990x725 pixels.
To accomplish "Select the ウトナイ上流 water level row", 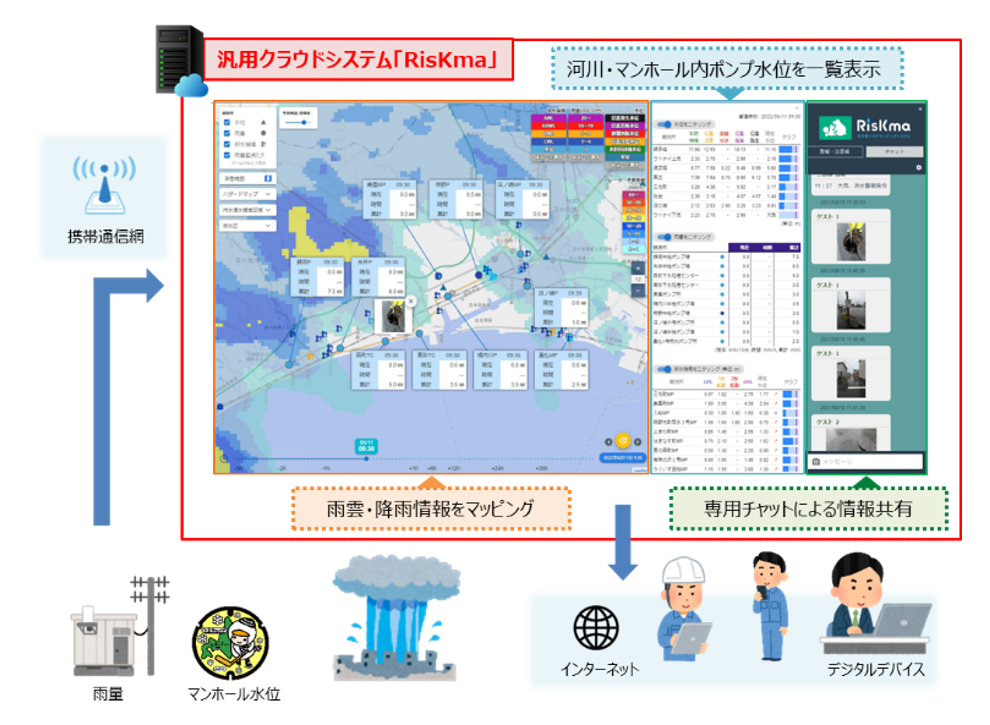I will pyautogui.click(x=726, y=159).
